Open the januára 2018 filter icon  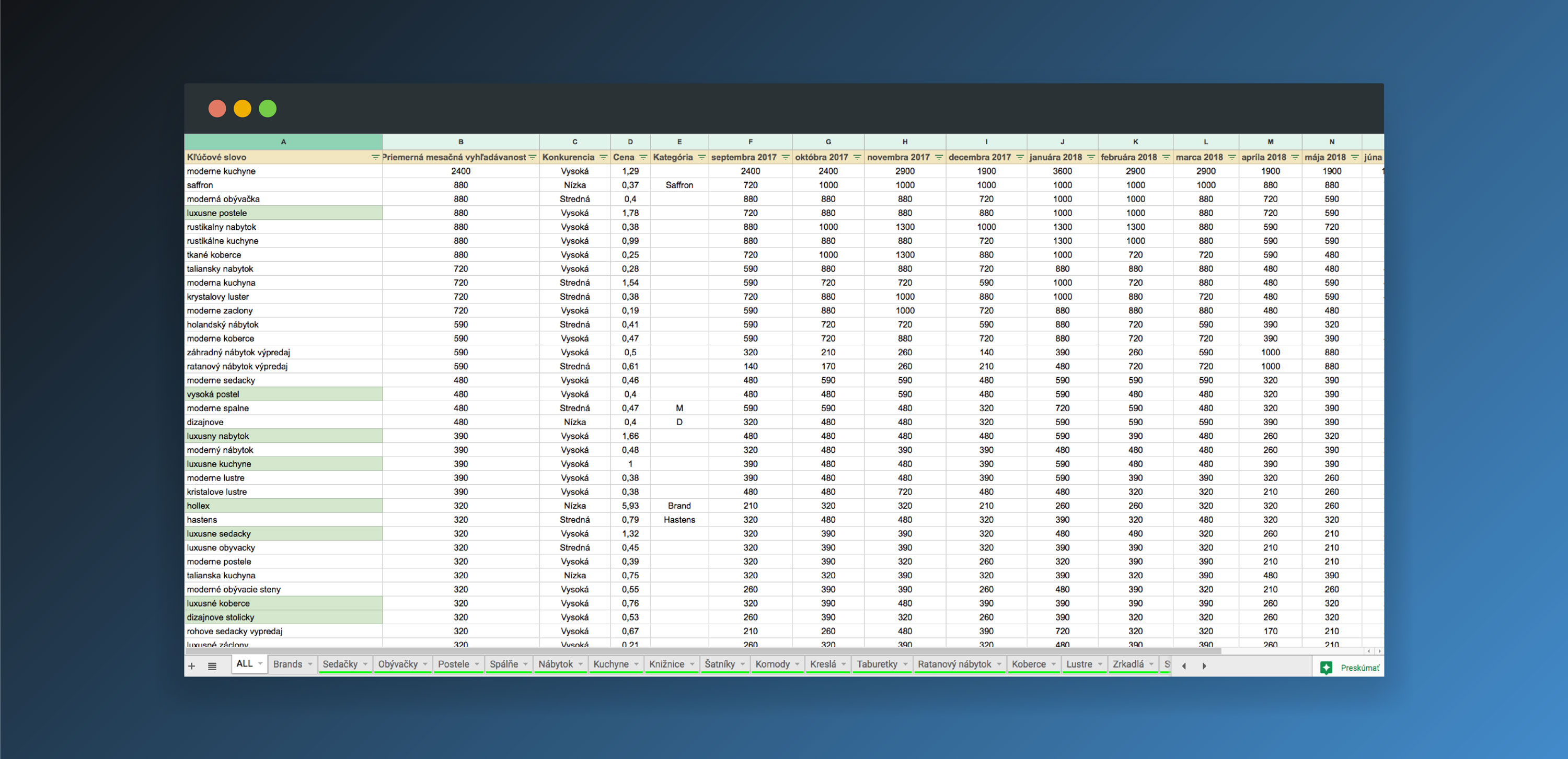1091,157
